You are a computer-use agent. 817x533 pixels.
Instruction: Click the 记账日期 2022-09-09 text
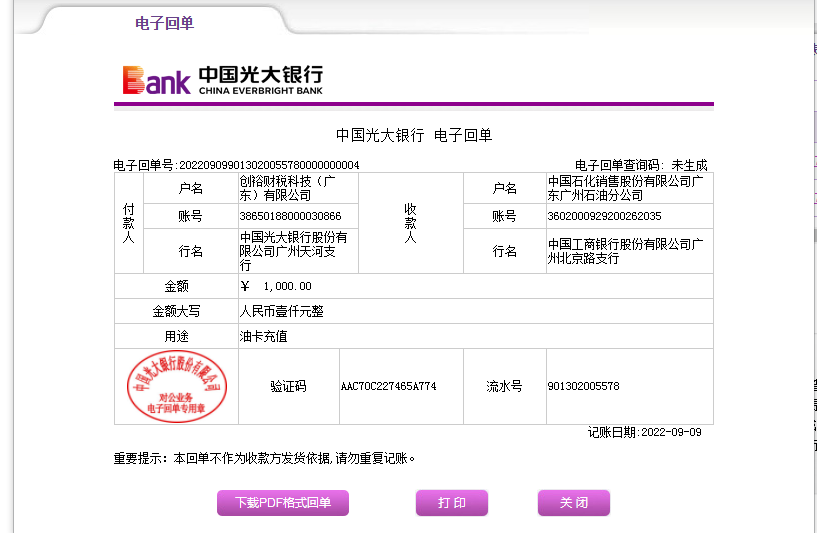[x=644, y=432]
